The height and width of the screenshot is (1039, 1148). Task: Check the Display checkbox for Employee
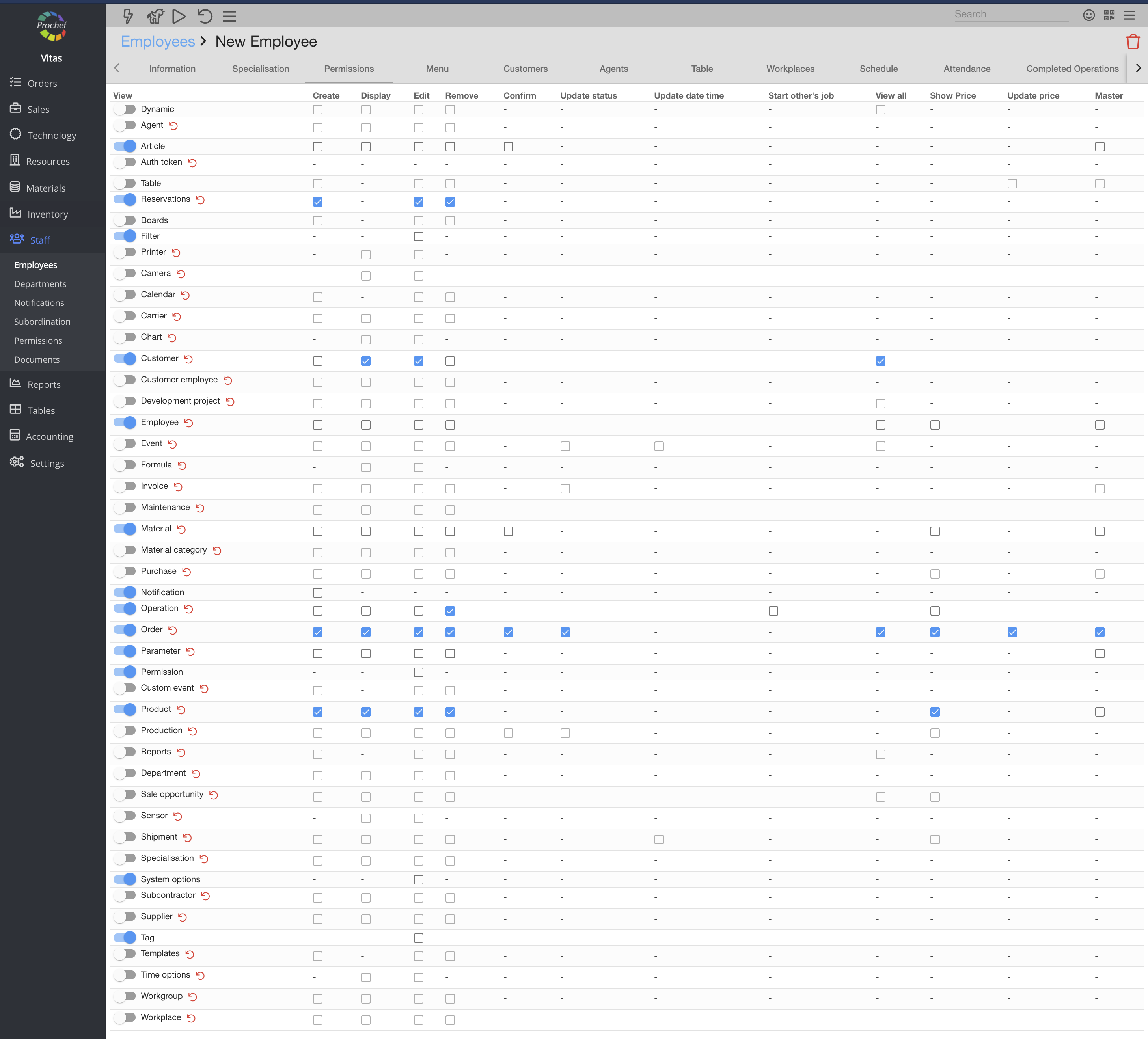pos(365,425)
